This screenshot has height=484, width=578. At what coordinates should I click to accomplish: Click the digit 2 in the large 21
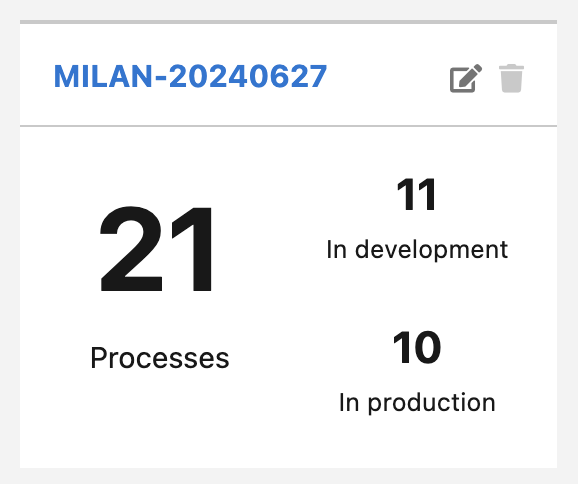click(131, 249)
